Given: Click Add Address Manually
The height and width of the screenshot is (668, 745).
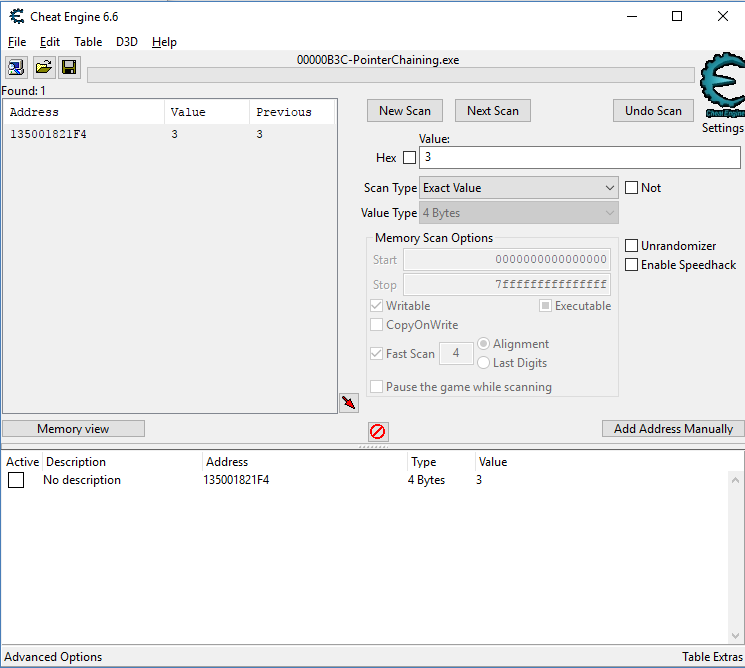Looking at the screenshot, I should coord(673,429).
